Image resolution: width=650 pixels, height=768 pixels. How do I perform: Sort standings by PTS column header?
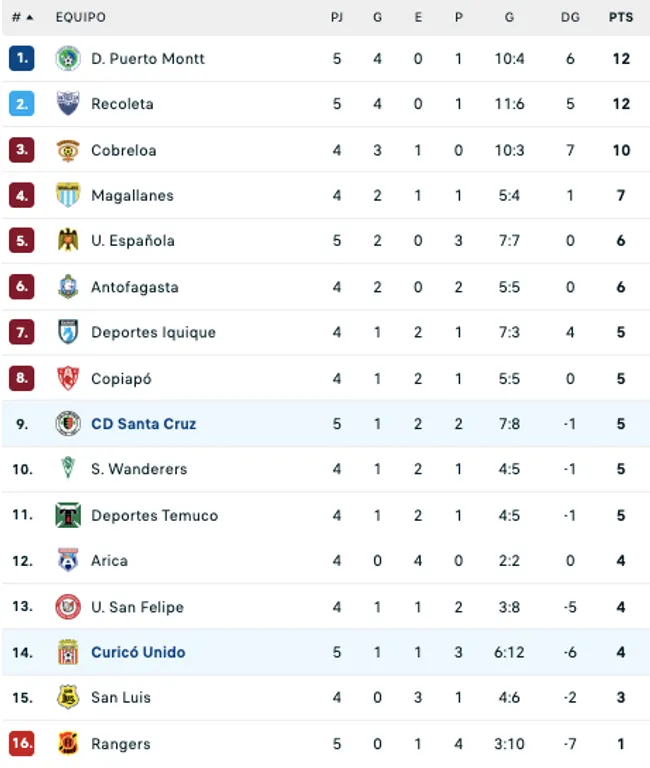click(x=620, y=18)
